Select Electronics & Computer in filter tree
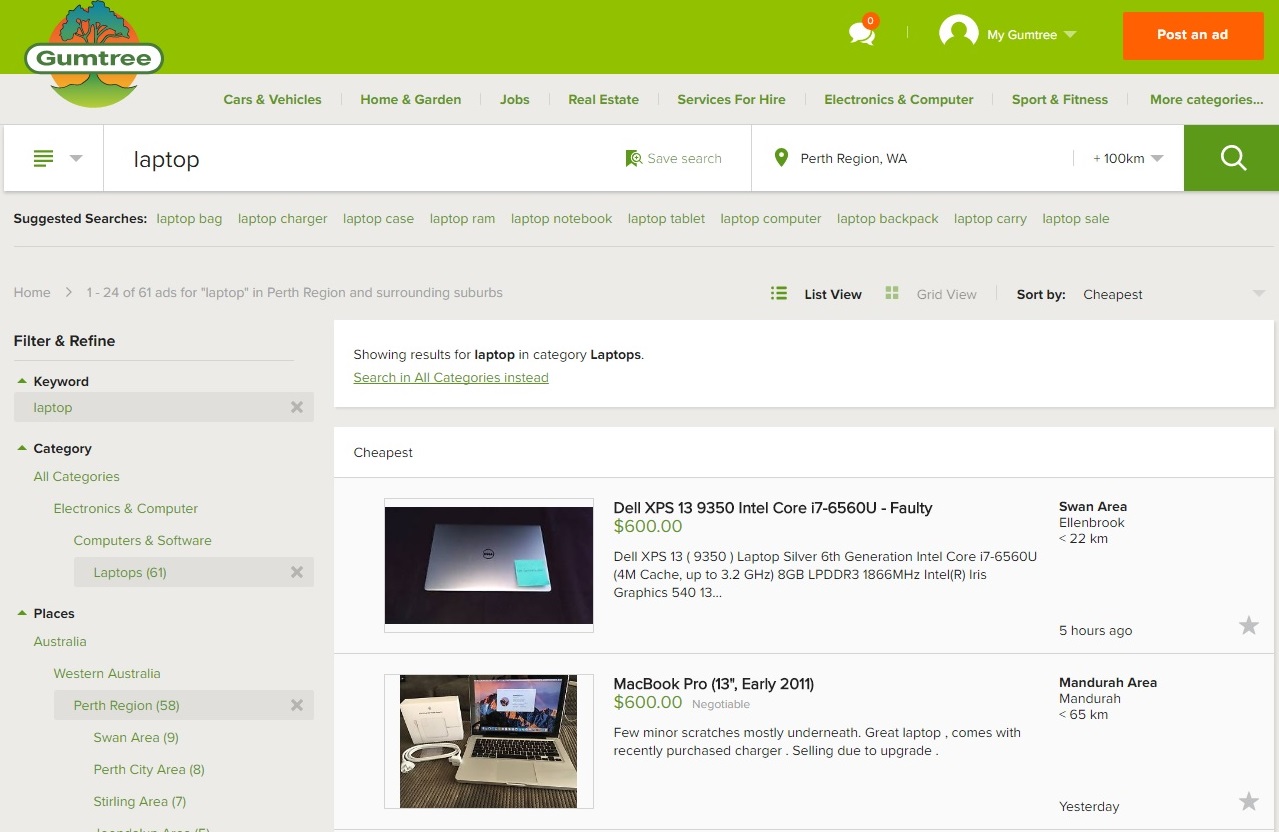 point(126,508)
